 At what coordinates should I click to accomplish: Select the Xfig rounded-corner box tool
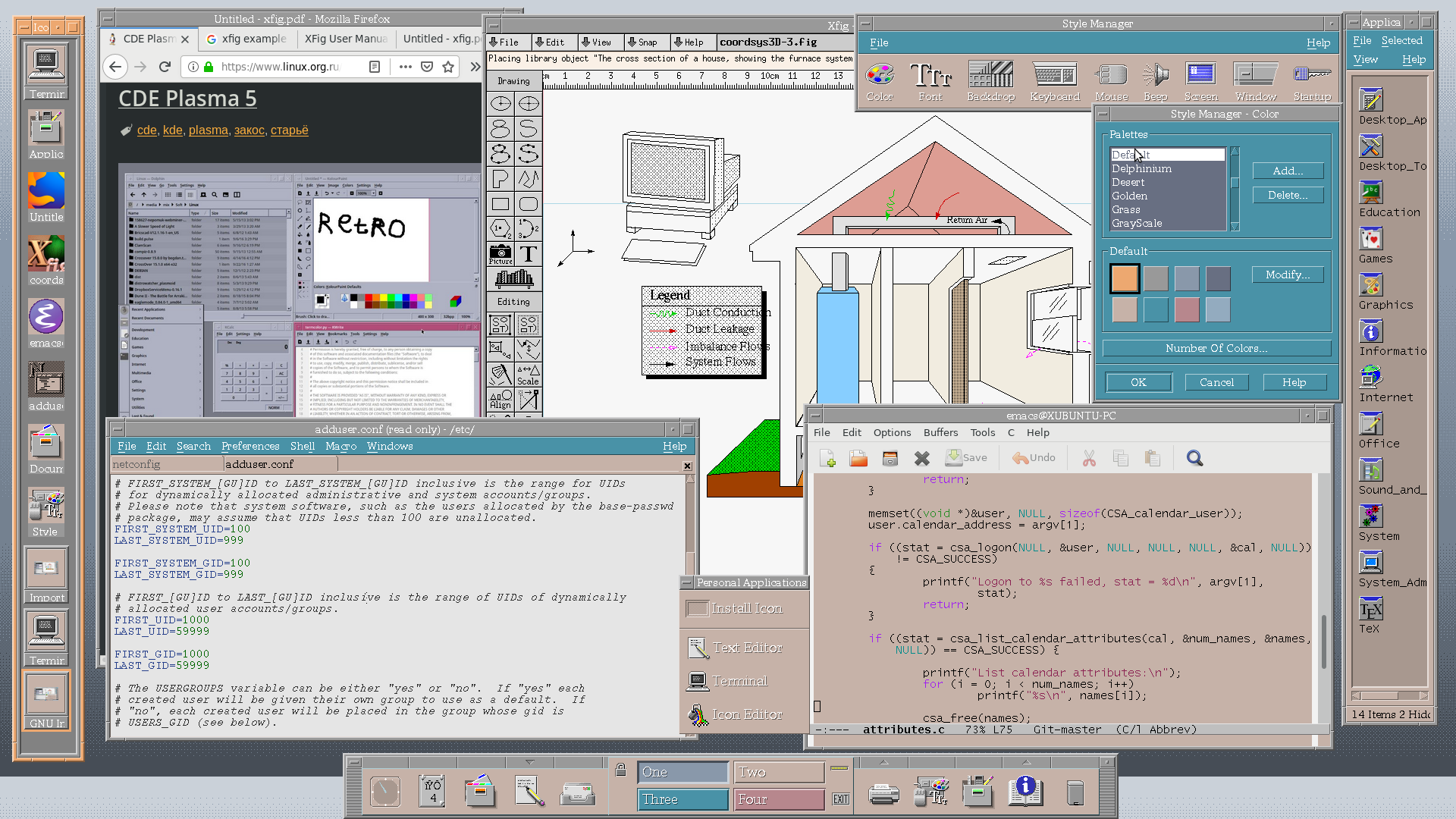529,204
